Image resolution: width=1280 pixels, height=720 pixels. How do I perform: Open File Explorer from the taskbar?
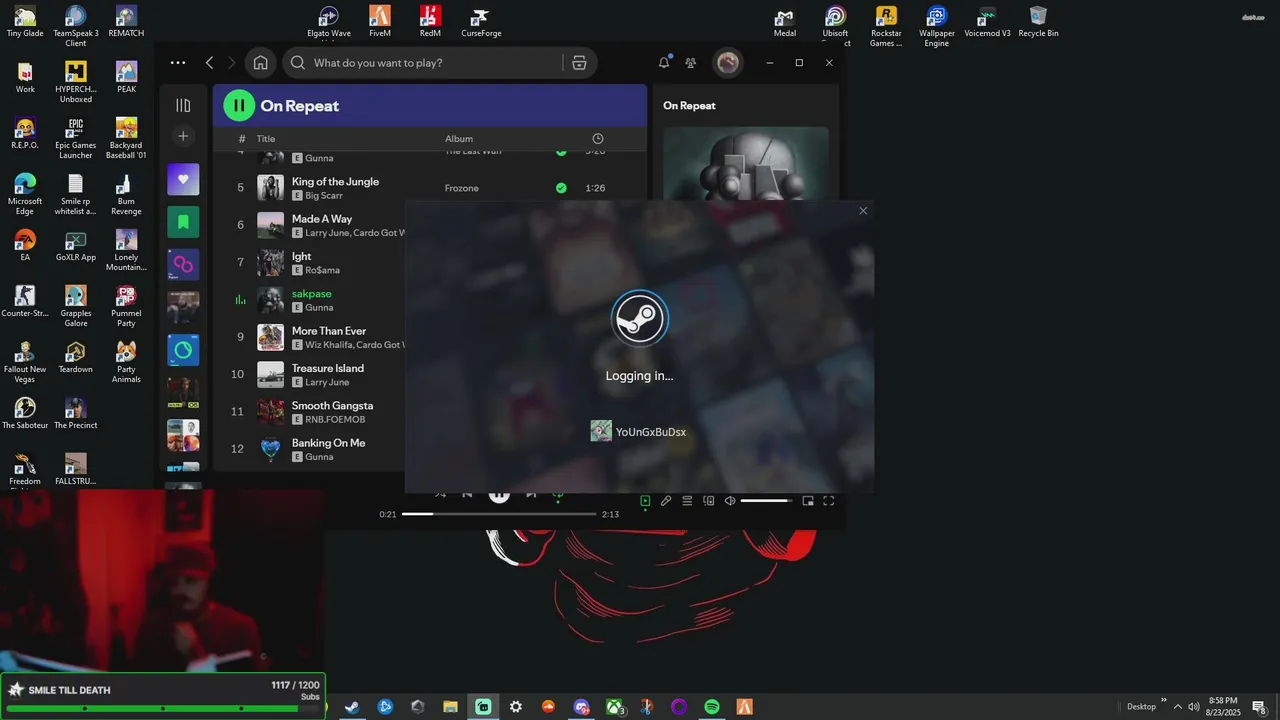pos(450,707)
